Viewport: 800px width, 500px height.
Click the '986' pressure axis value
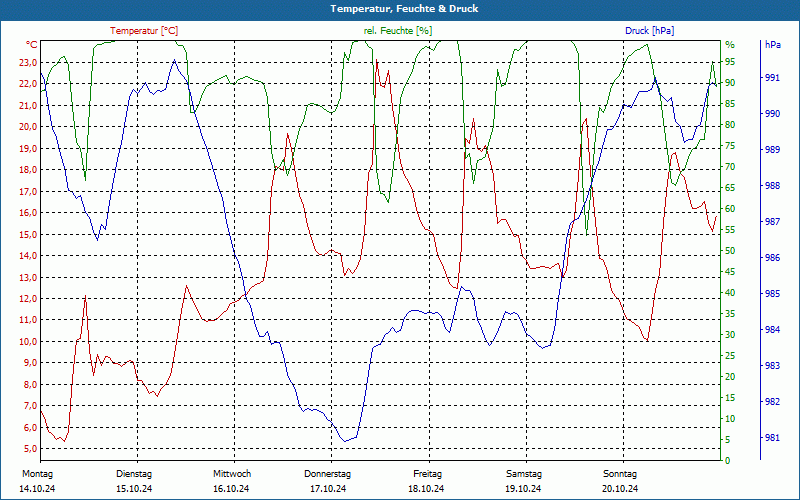click(x=772, y=258)
